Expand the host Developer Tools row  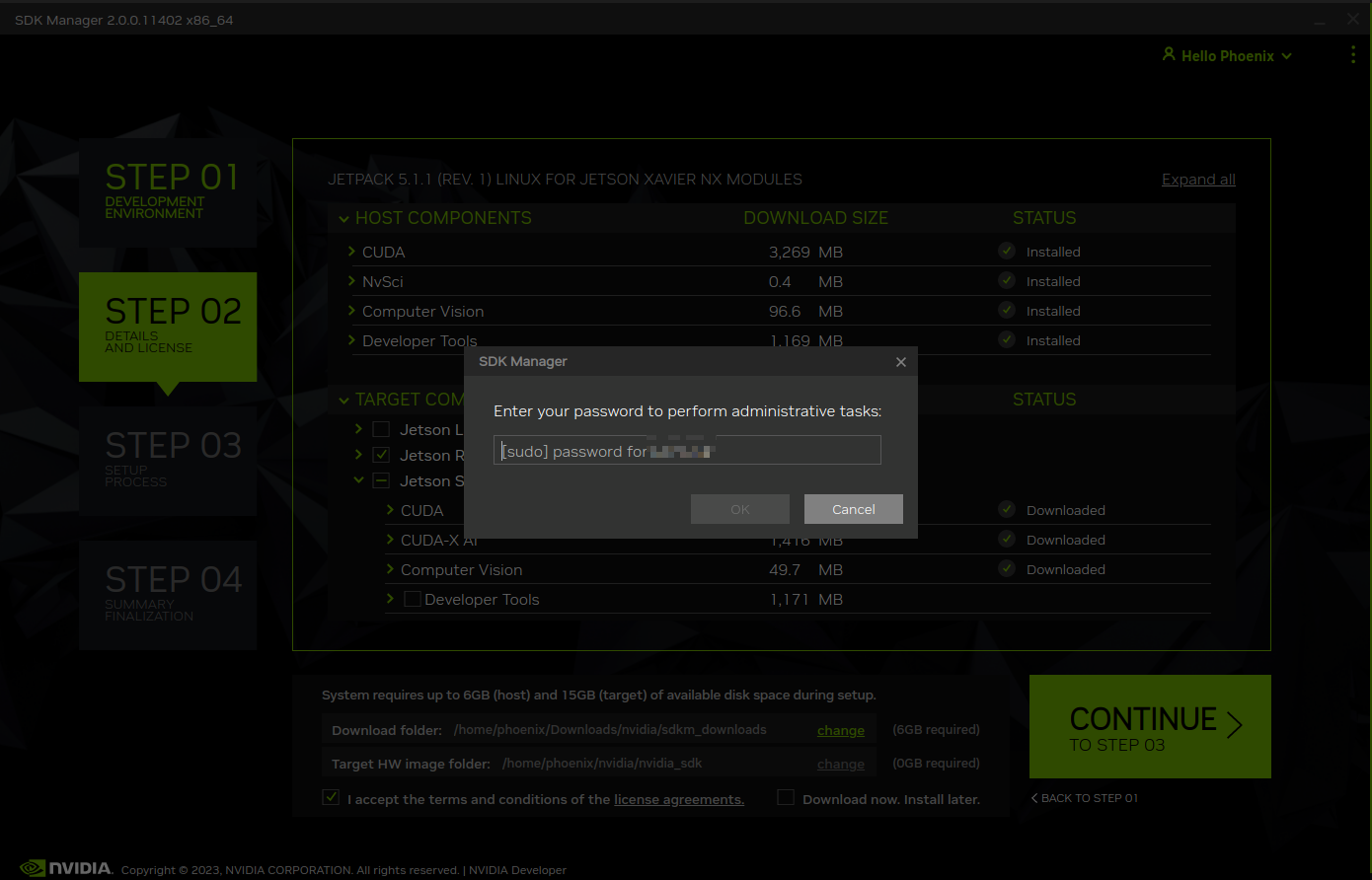(x=352, y=340)
